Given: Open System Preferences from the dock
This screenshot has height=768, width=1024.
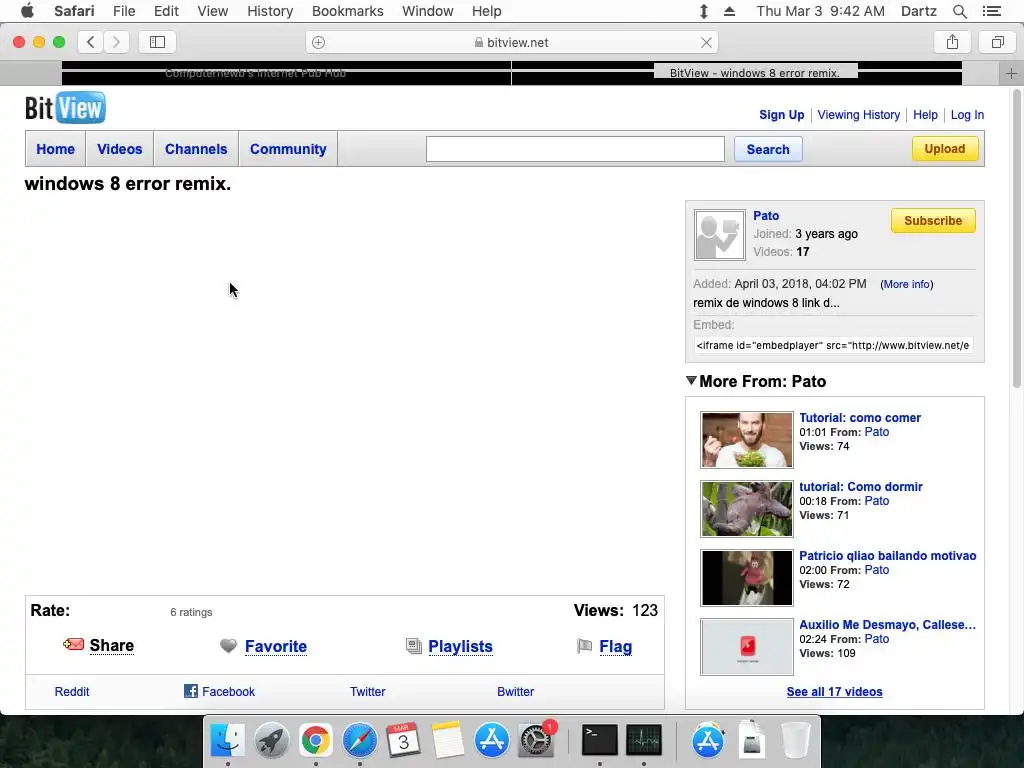Looking at the screenshot, I should (536, 740).
